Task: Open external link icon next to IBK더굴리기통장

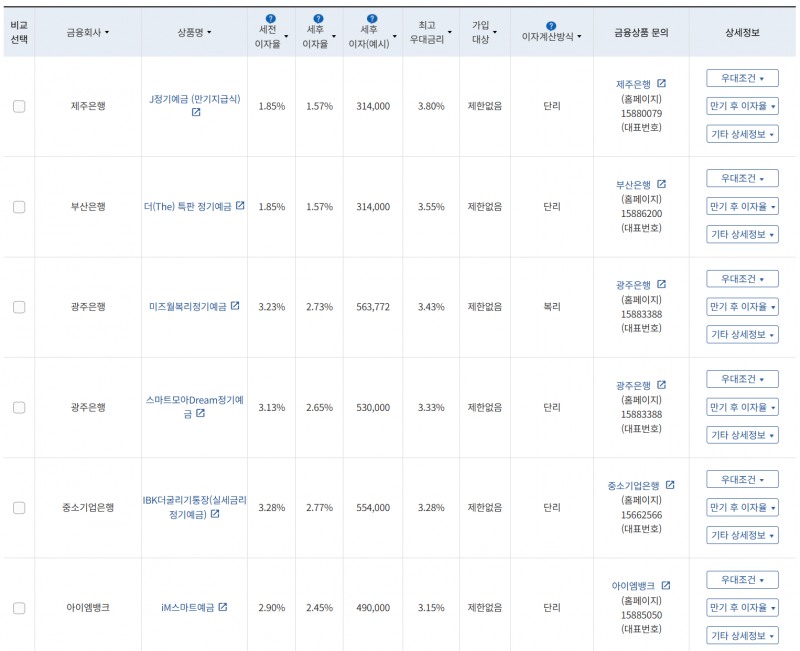Action: coord(215,514)
